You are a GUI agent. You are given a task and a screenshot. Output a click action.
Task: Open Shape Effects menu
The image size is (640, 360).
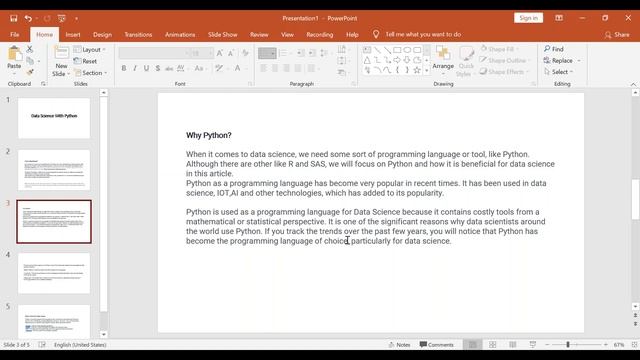pyautogui.click(x=504, y=71)
